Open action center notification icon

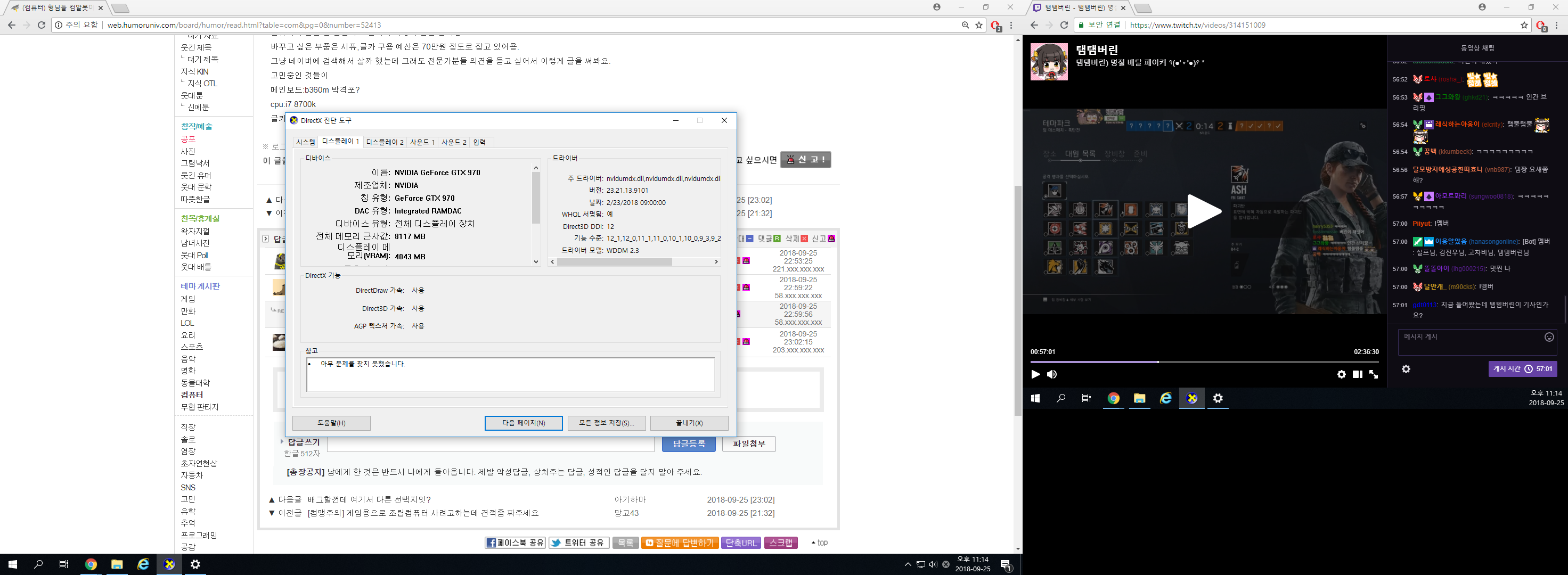click(1006, 565)
